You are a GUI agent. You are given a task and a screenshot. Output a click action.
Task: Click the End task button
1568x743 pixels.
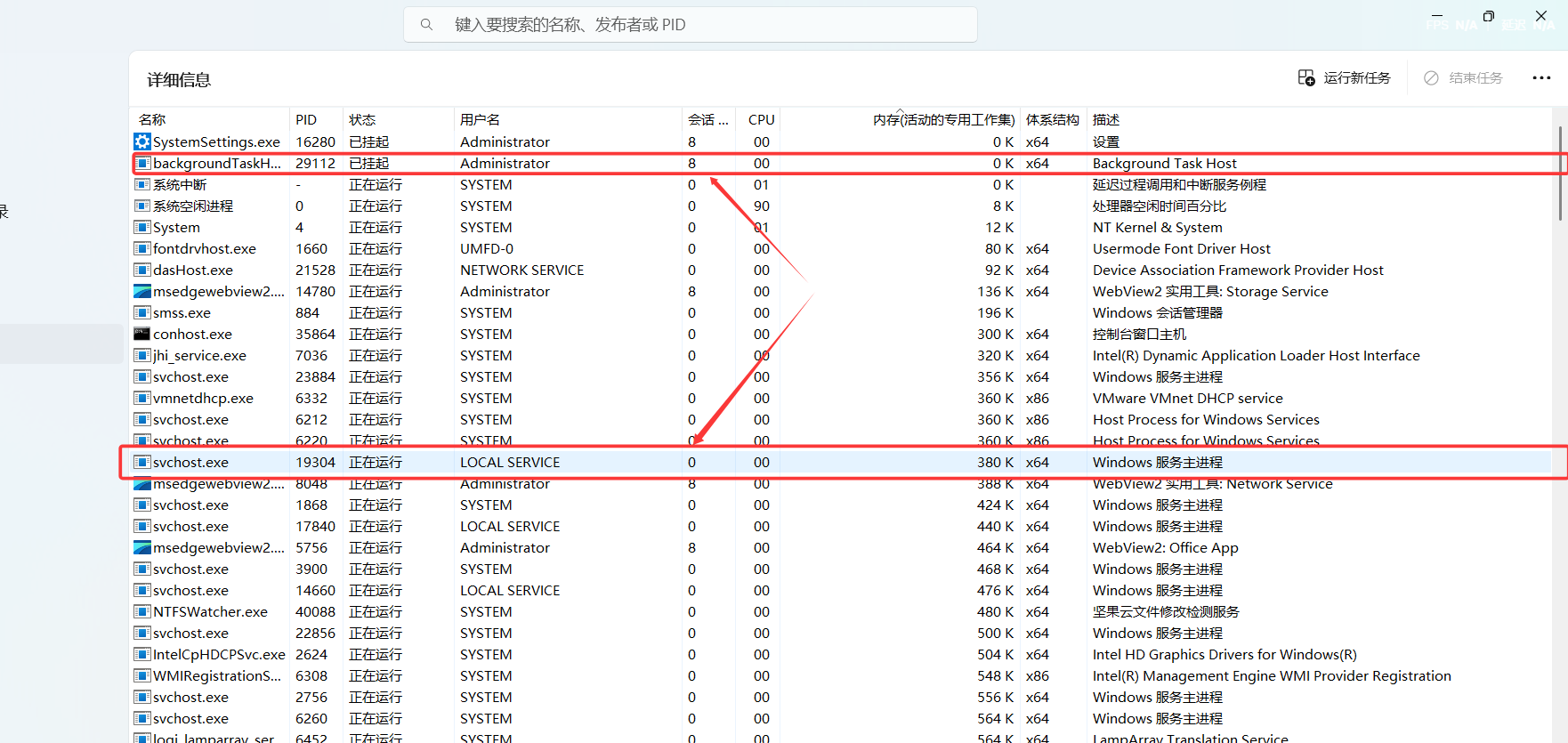click(x=1463, y=78)
